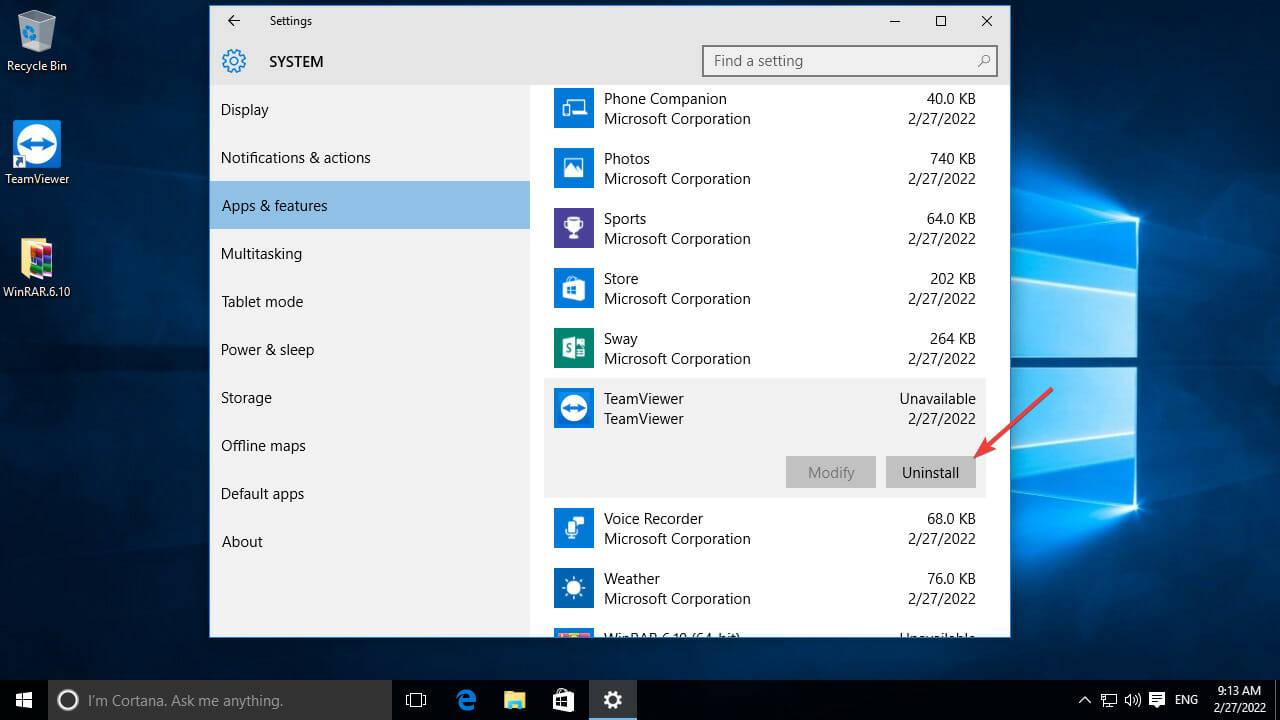1280x720 pixels.
Task: Click the Sports app icon
Action: tap(573, 228)
